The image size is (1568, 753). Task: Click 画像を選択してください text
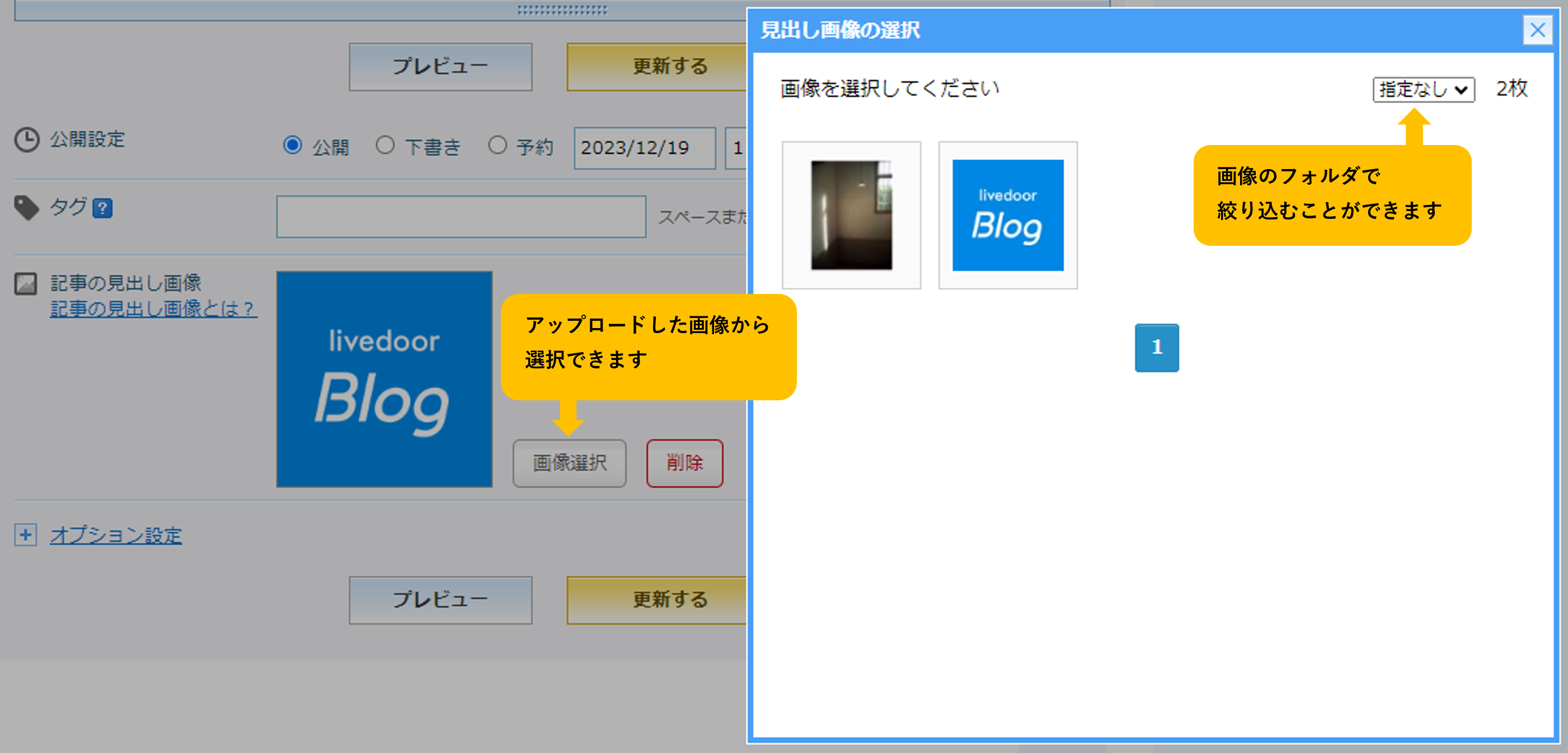[x=889, y=89]
